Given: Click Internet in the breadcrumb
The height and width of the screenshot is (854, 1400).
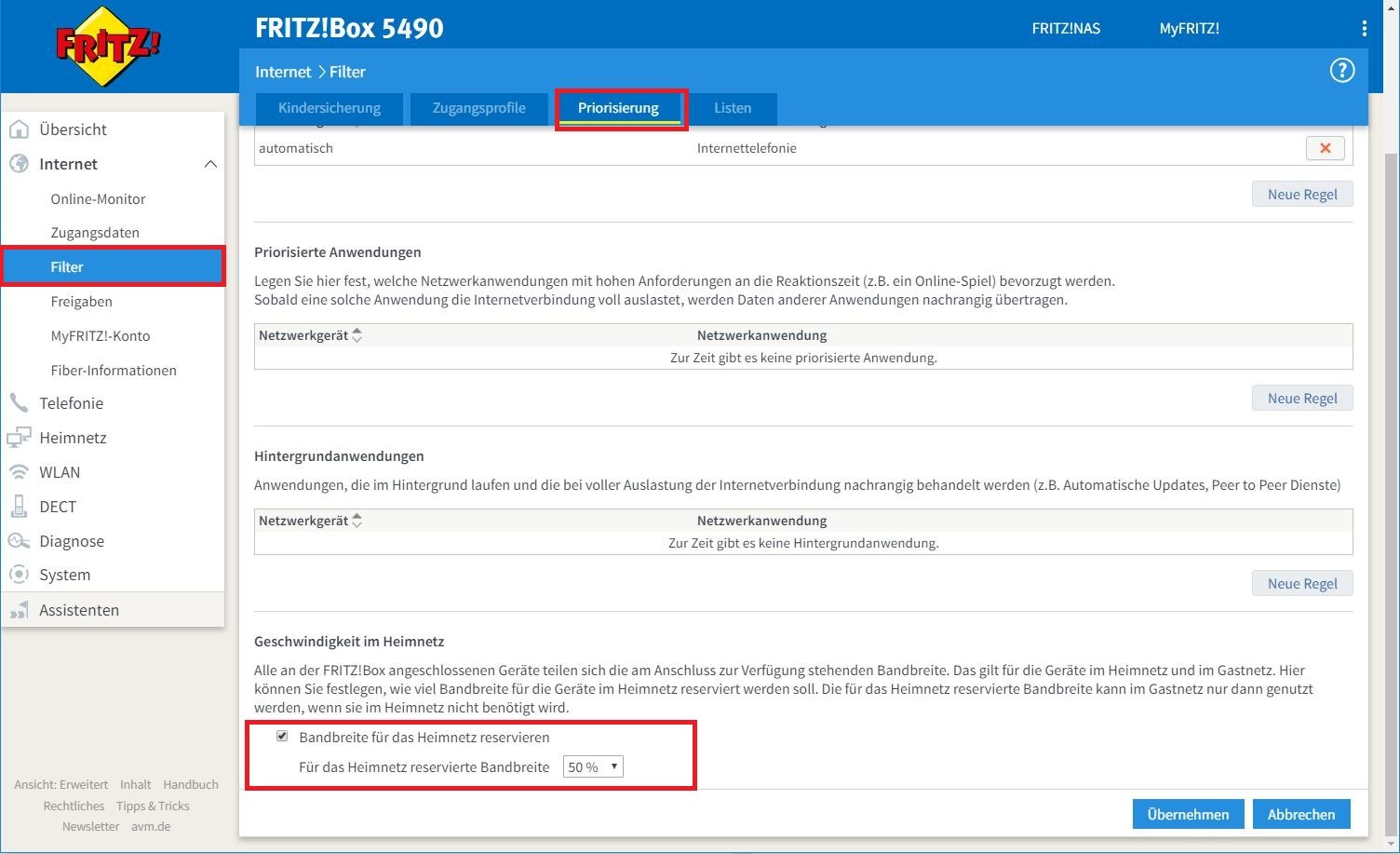Looking at the screenshot, I should (283, 72).
